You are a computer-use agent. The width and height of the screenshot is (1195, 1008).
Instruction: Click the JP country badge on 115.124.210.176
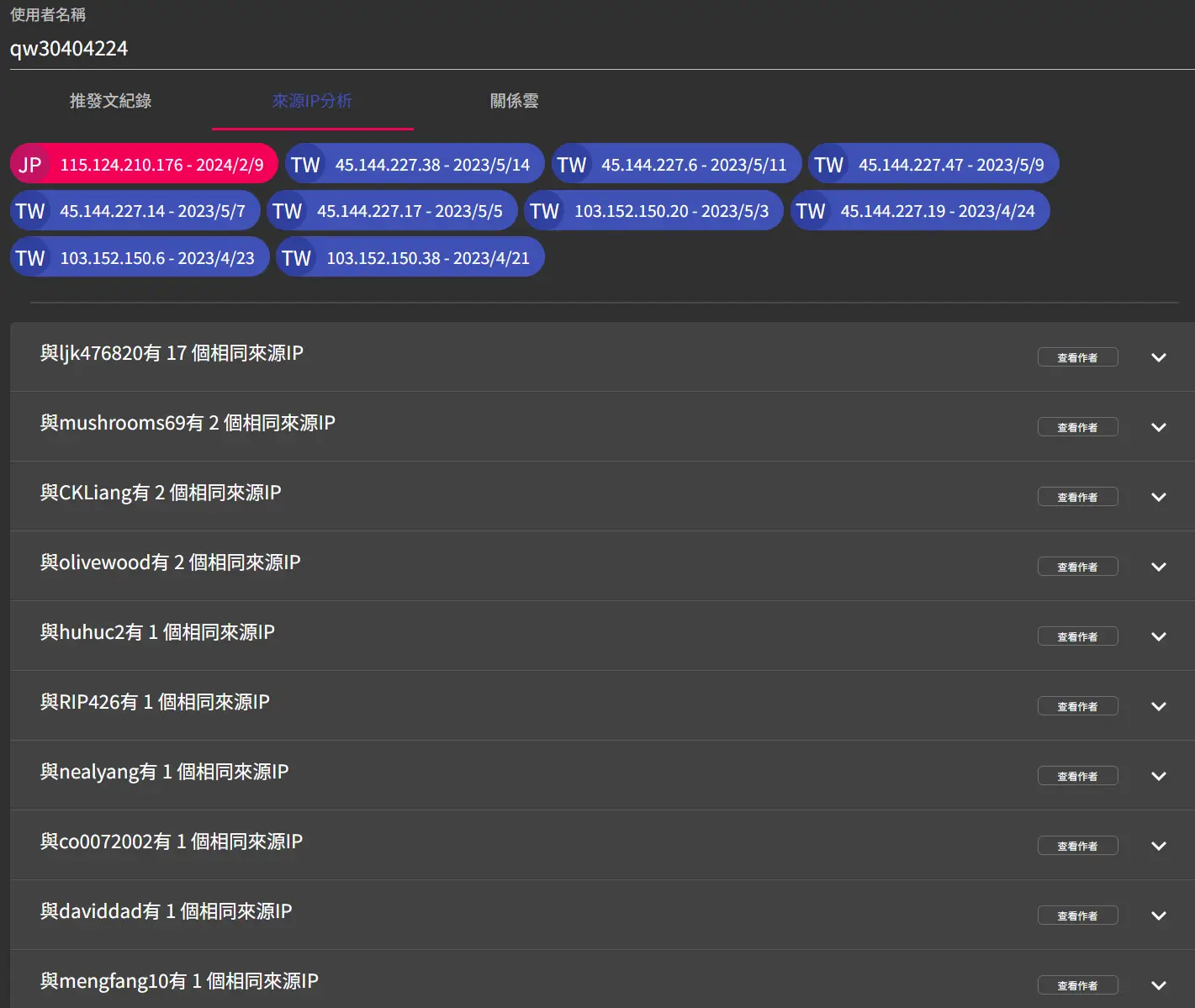tap(30, 165)
